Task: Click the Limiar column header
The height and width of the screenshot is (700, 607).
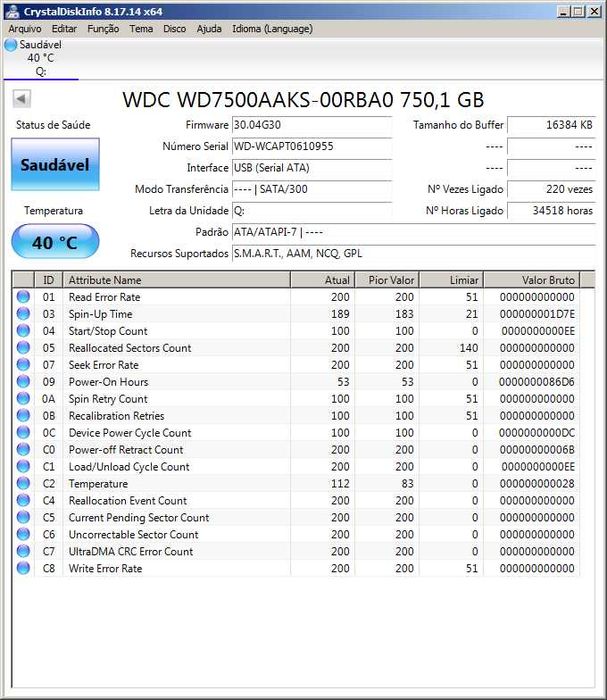Action: click(x=452, y=280)
